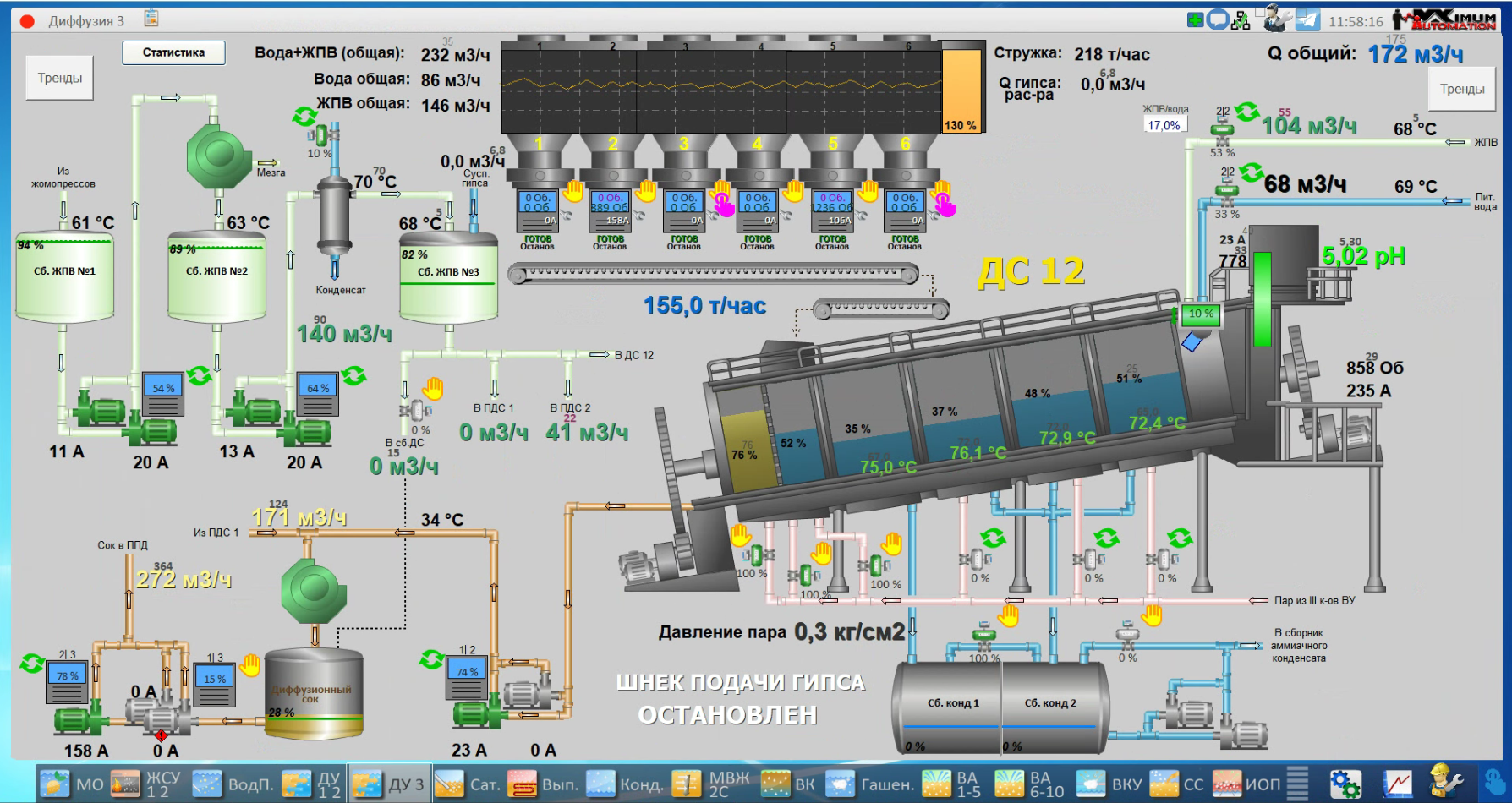Switch to the ДУ 3 tab
1512x803 pixels.
389,784
